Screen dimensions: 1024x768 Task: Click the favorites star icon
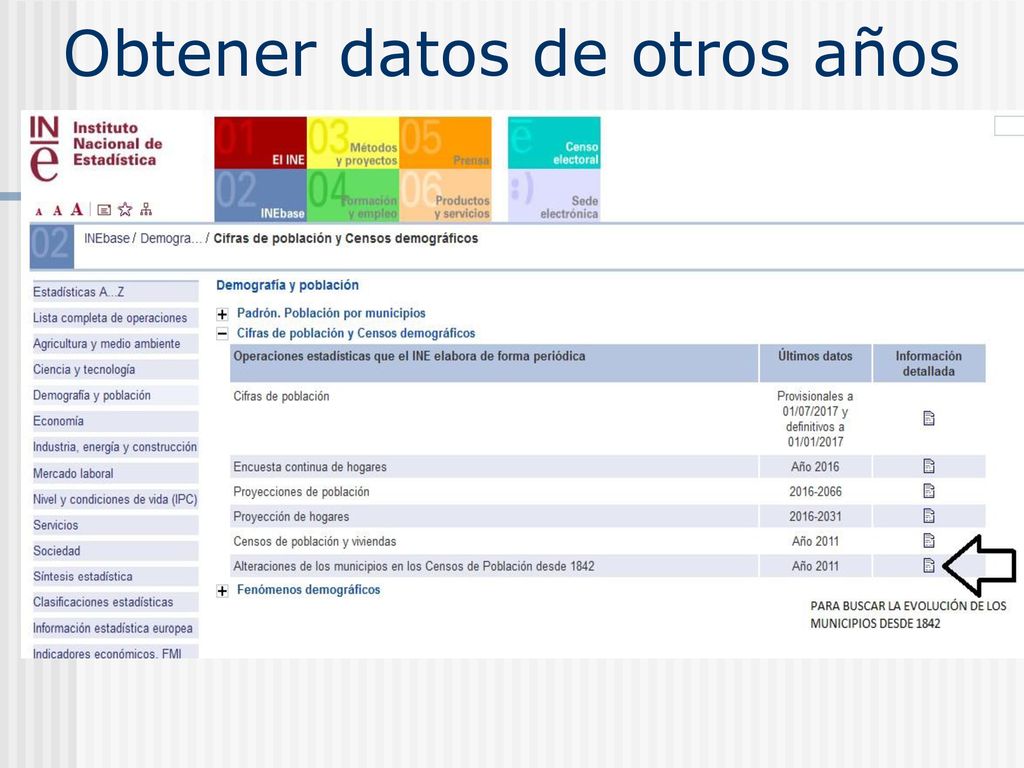coord(125,209)
